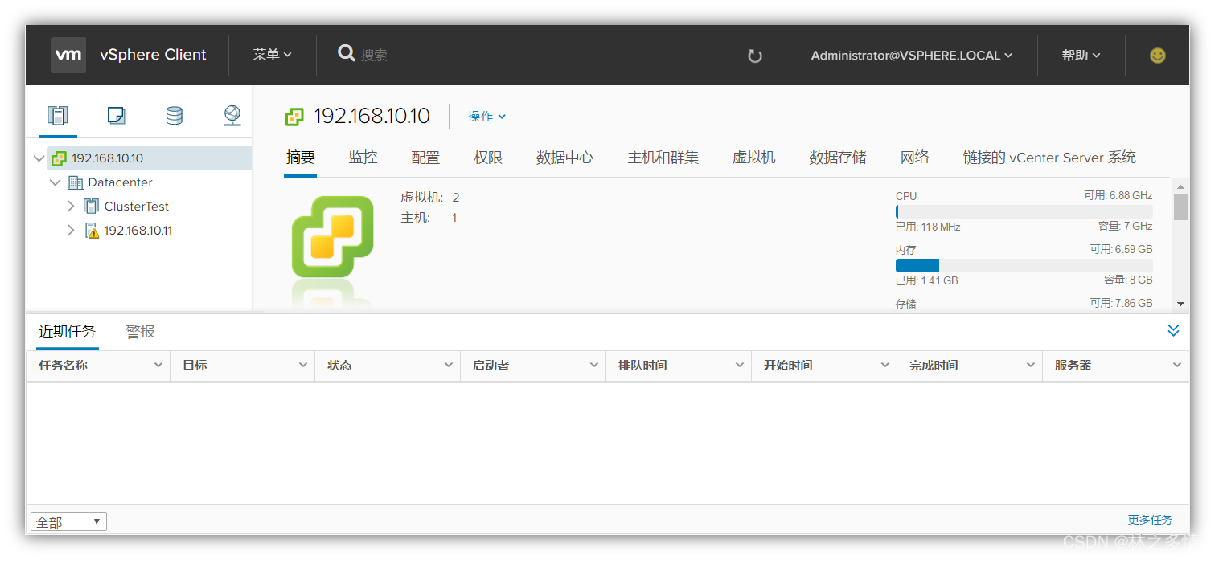Open the 排队时间 column filter chevron
1216x561 pixels.
pos(740,365)
